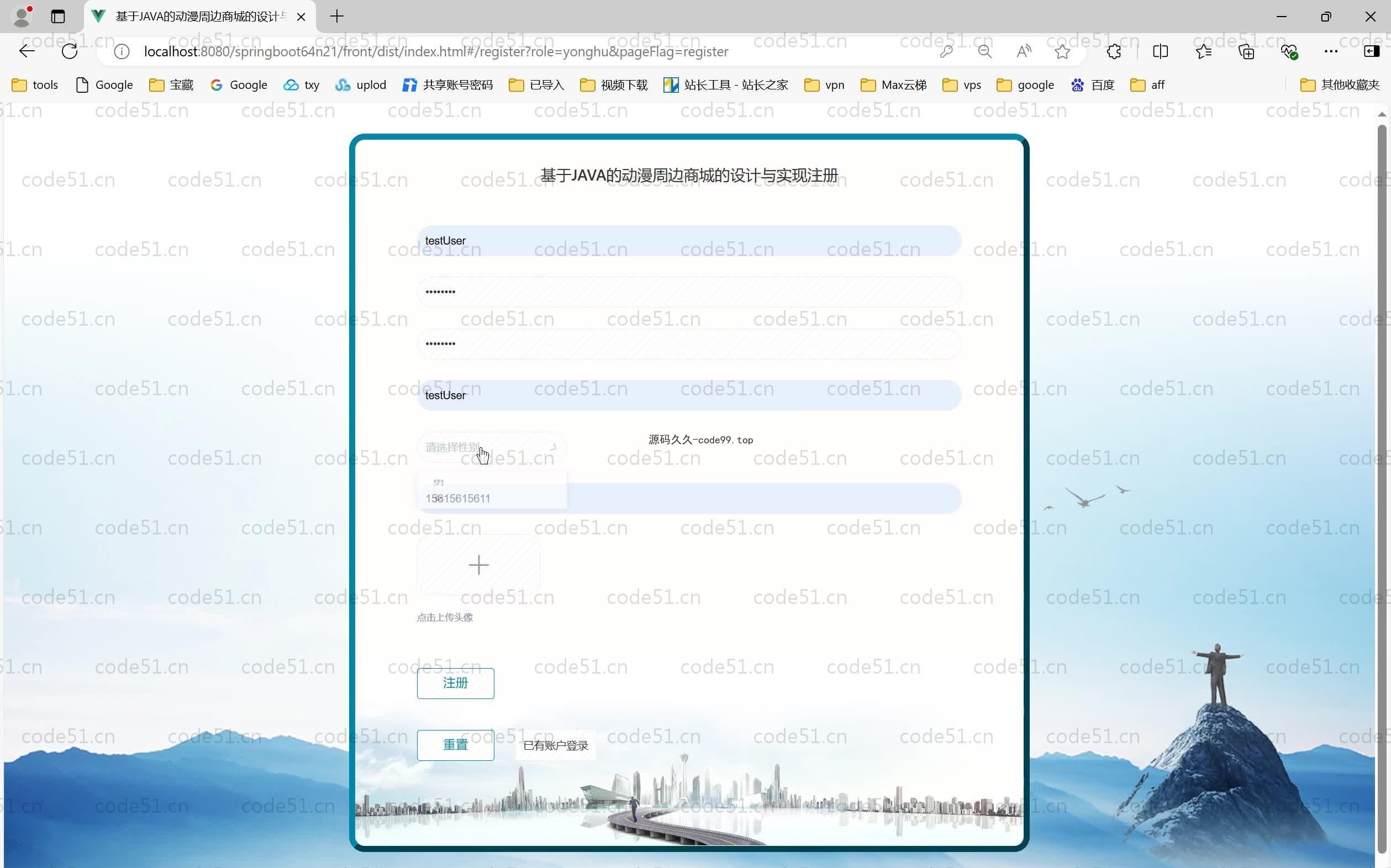The width and height of the screenshot is (1391, 868).
Task: Focus the username field containing testUser
Action: click(689, 241)
